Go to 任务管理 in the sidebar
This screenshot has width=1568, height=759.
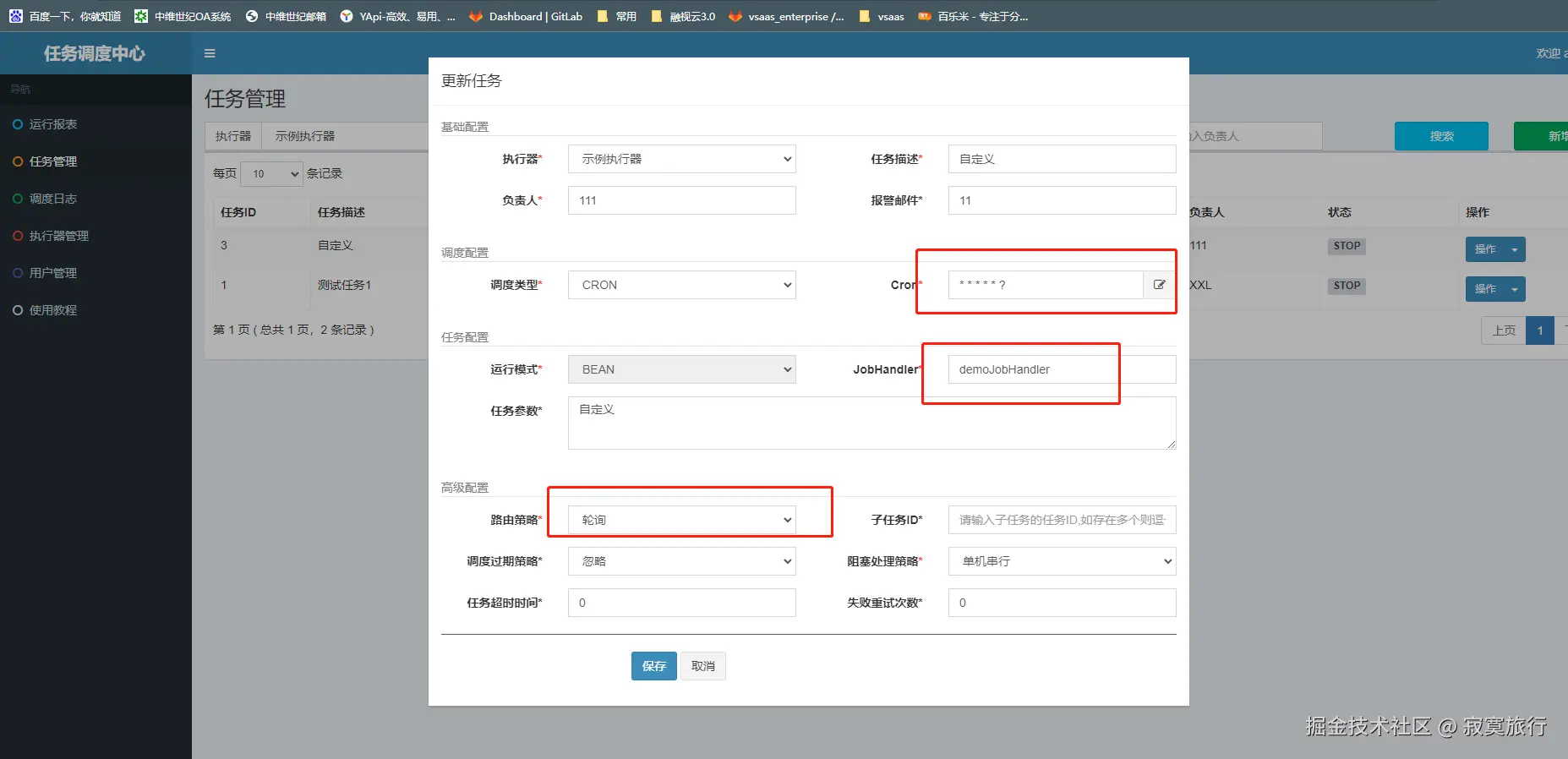click(53, 161)
